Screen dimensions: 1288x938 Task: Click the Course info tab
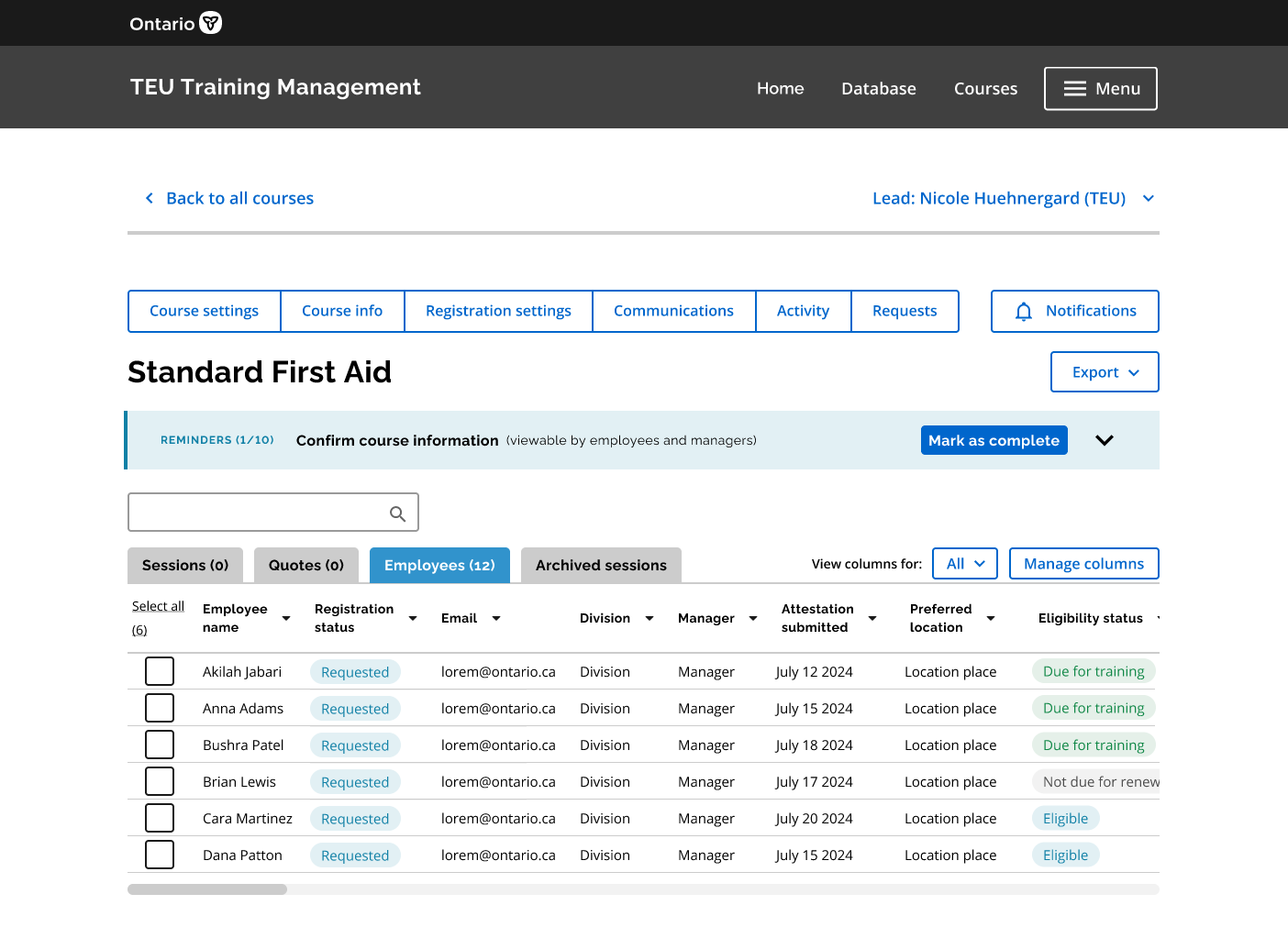[342, 311]
